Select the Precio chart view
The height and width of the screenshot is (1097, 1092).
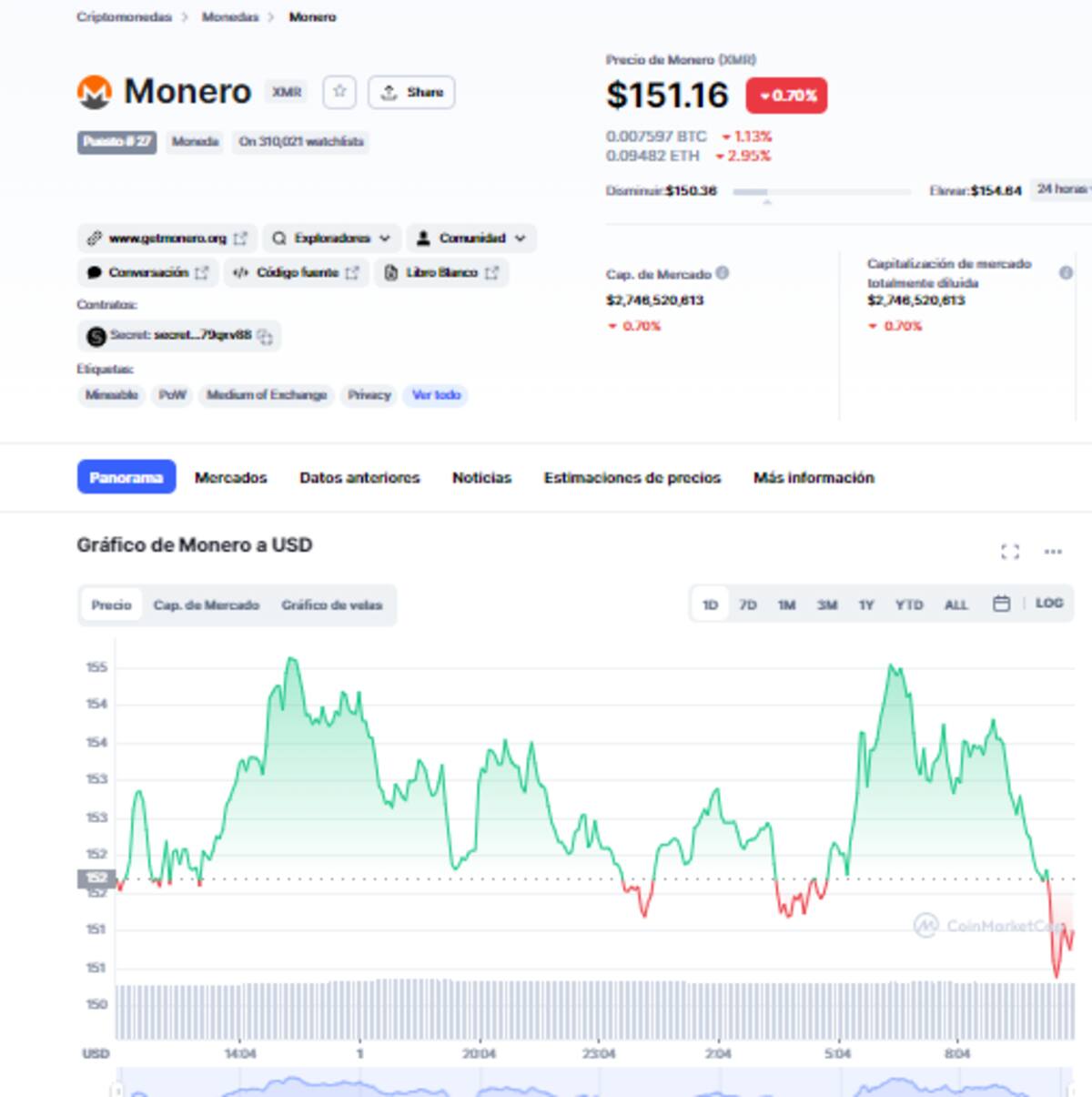pos(111,604)
